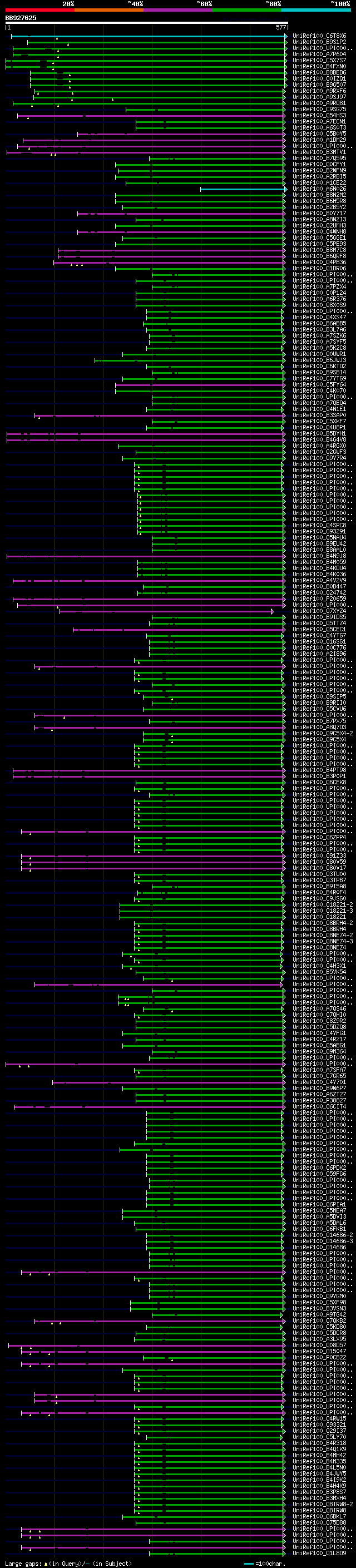Select the UniRef100_A9SJ97 label

(x=319, y=97)
